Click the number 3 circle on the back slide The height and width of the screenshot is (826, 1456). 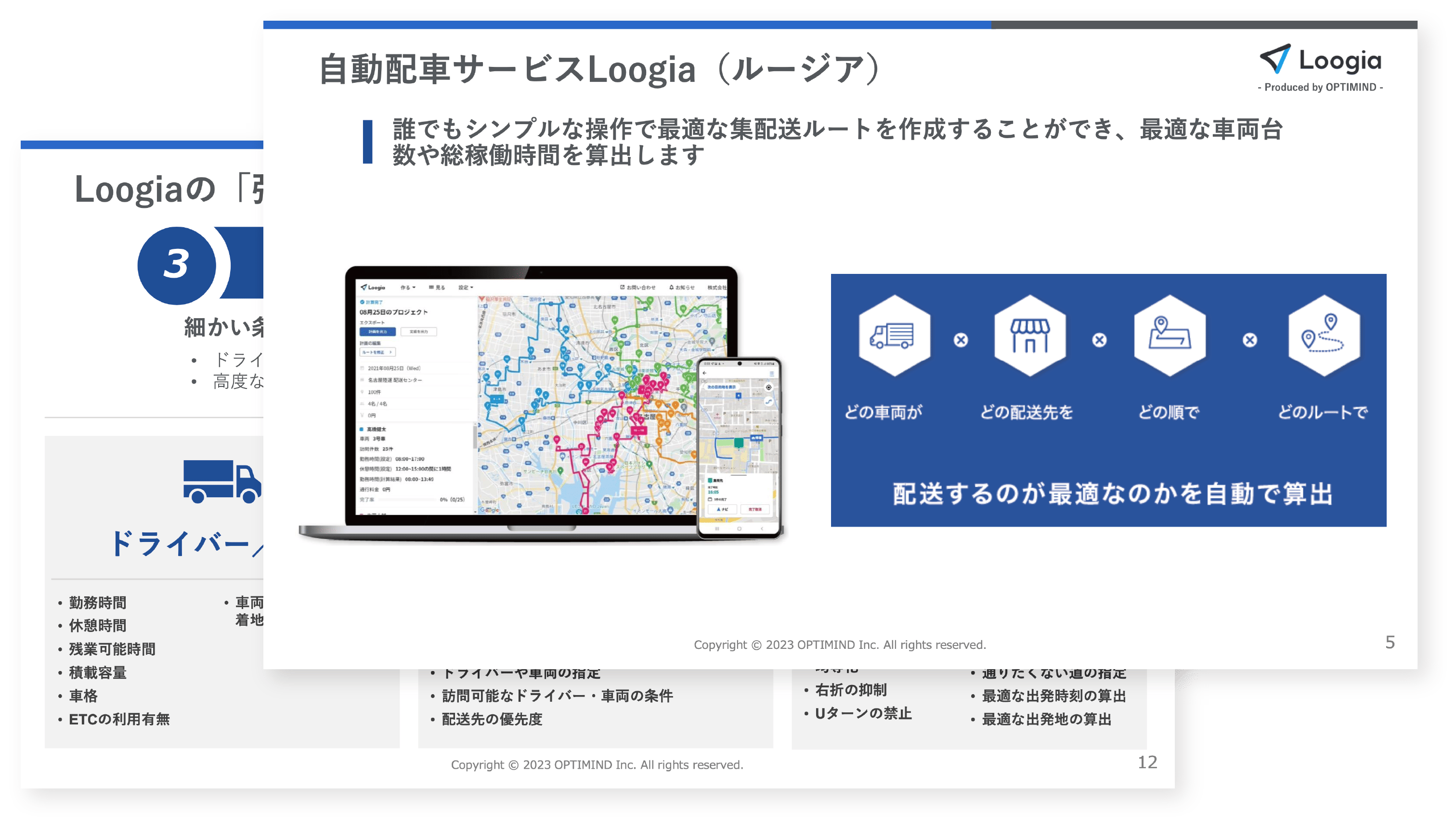coord(177,265)
